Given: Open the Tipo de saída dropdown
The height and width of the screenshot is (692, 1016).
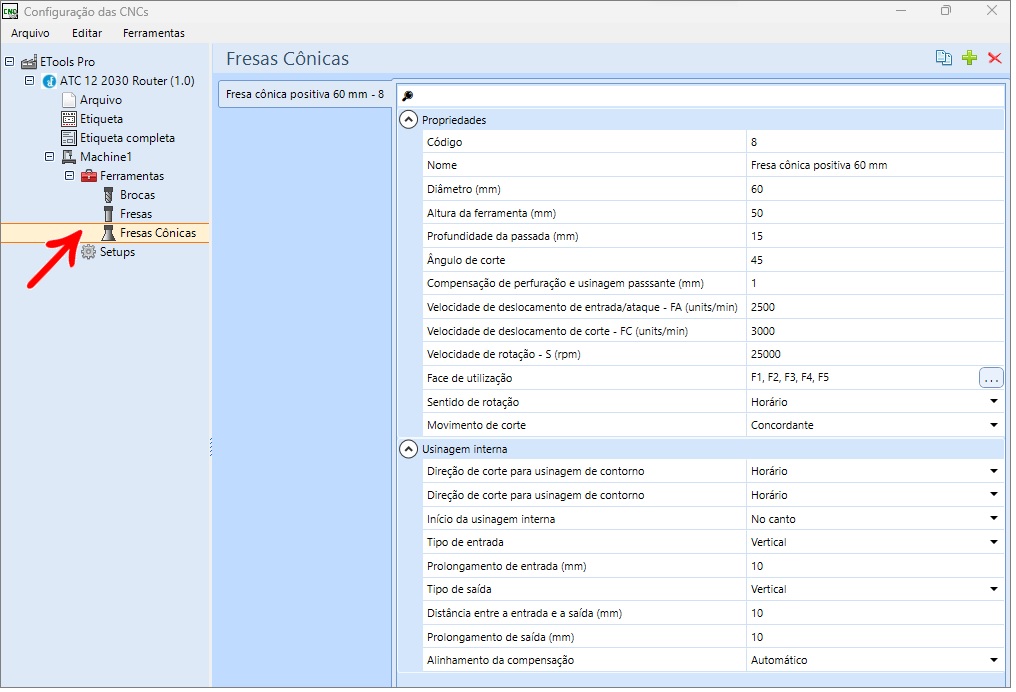Looking at the screenshot, I should [993, 589].
